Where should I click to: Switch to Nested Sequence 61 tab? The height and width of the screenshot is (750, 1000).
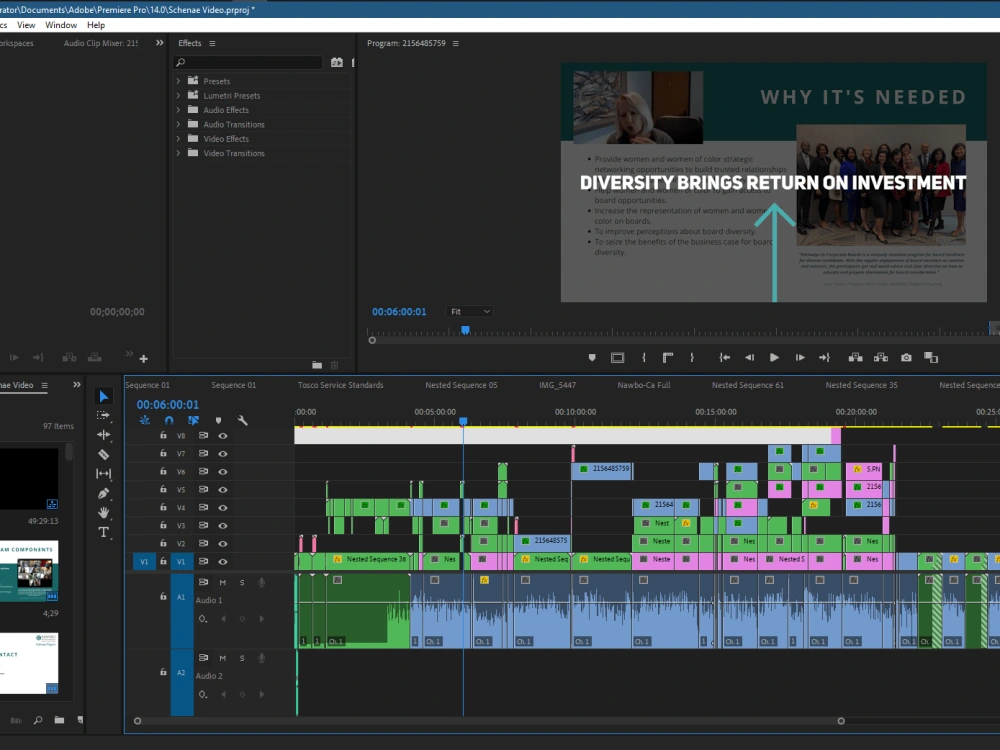tap(747, 385)
